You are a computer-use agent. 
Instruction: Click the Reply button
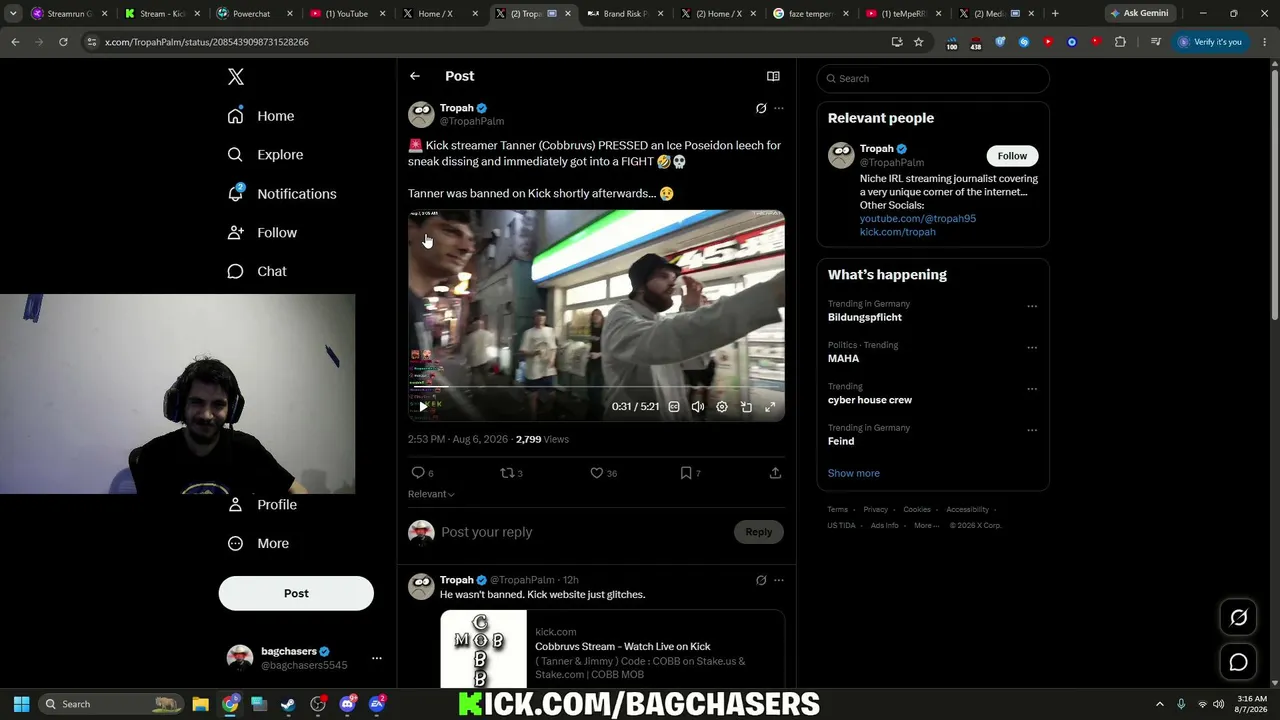[x=759, y=532]
